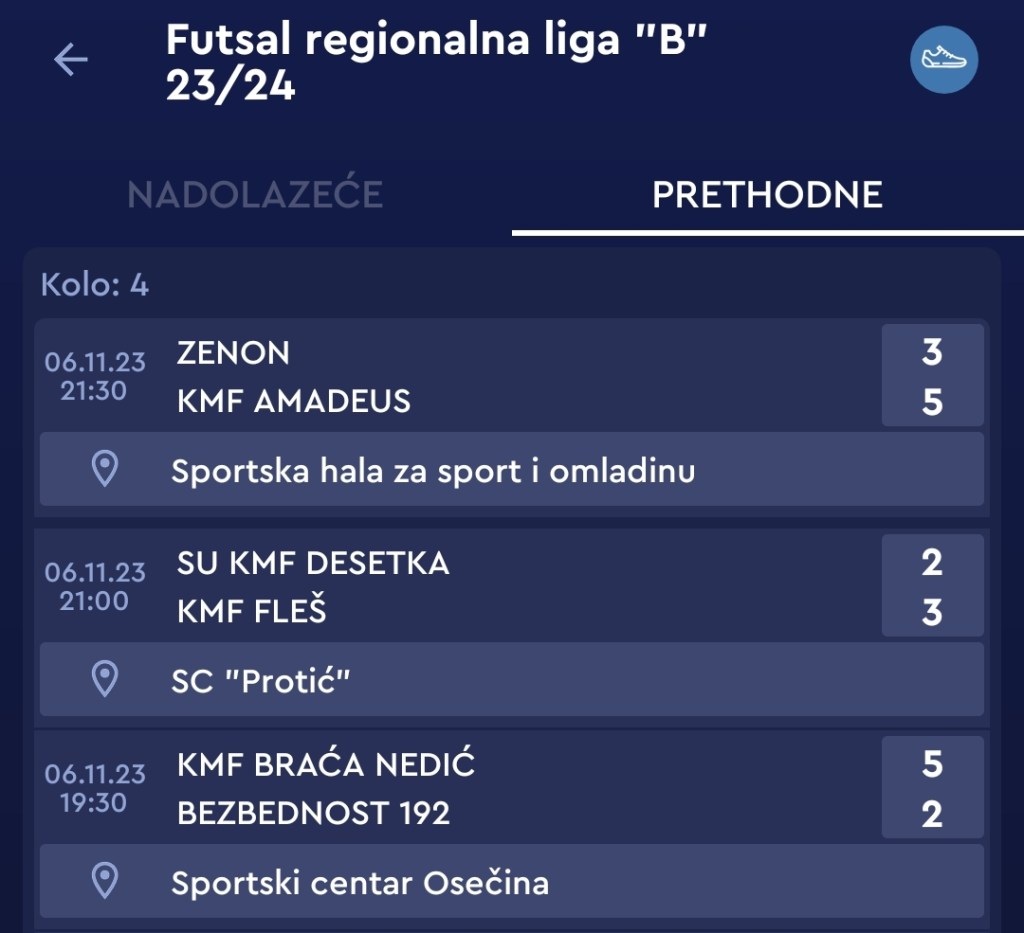Image resolution: width=1024 pixels, height=933 pixels.
Task: Tap the back arrow icon
Action: pyautogui.click(x=71, y=61)
